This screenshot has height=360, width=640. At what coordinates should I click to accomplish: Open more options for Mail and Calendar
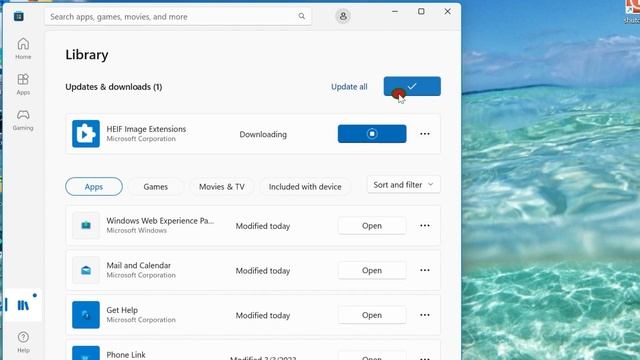coord(425,270)
